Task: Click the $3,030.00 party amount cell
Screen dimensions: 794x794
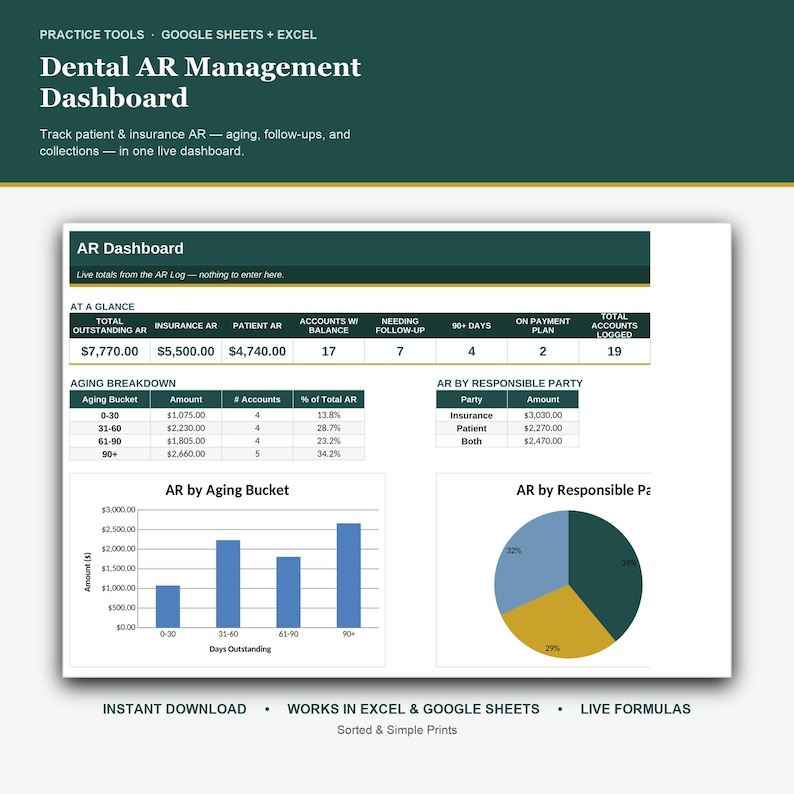Action: tap(543, 415)
